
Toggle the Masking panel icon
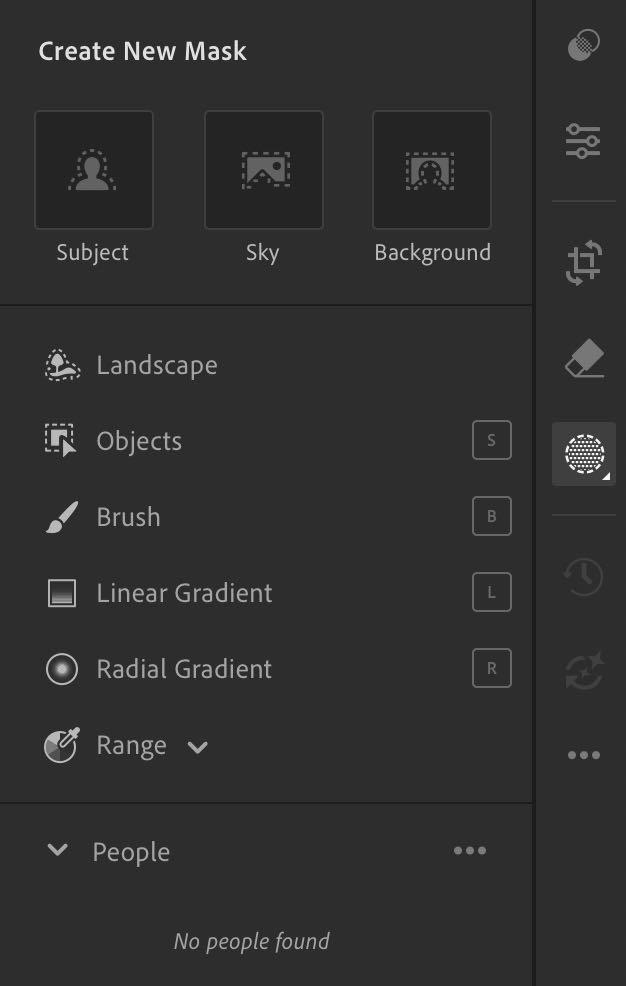584,454
